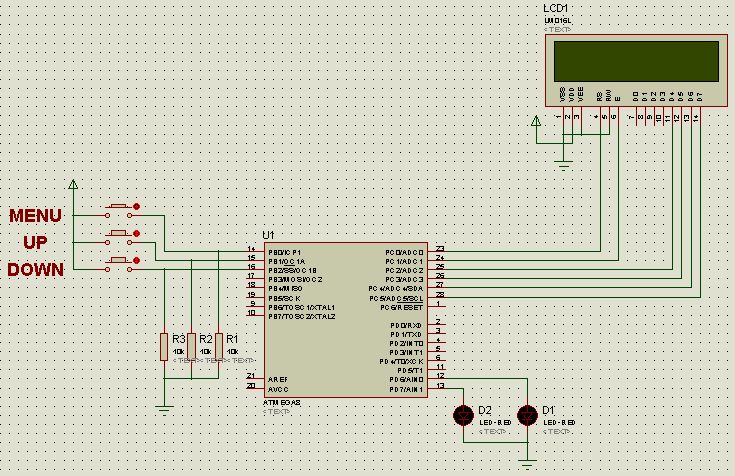The width and height of the screenshot is (735, 476).
Task: Click the PB6/TOSC1/XTAL1 pin label
Action: [301, 308]
